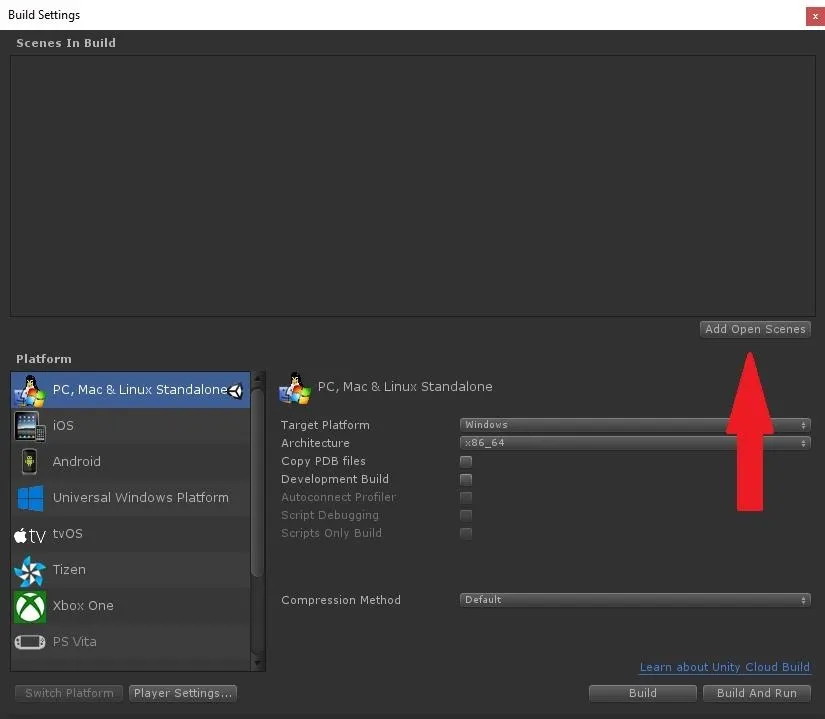
Task: Click the PC, Mac & Linux Standalone platform icon
Action: coord(29,391)
